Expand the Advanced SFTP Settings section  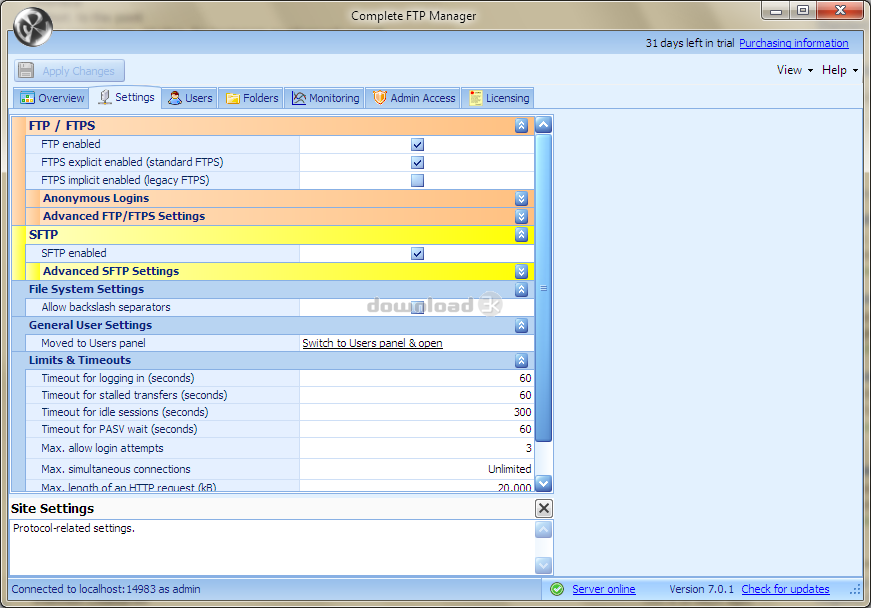(521, 271)
